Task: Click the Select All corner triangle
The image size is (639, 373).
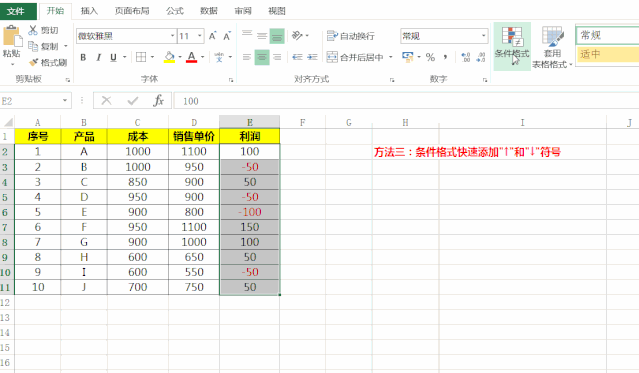Action: [x=7, y=122]
